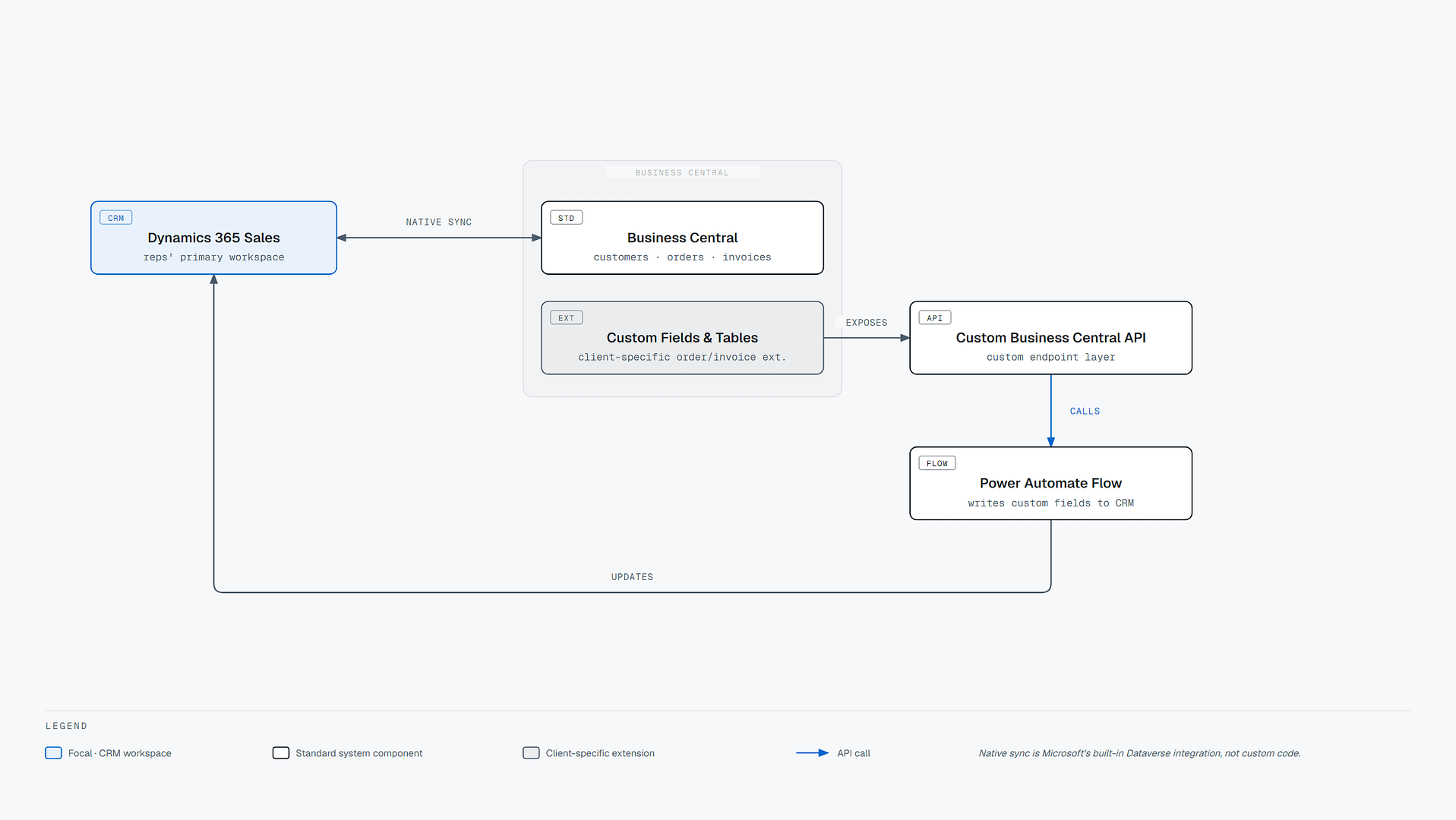The height and width of the screenshot is (820, 1456).
Task: Click the Client-specific extension legend swatch
Action: 531,753
